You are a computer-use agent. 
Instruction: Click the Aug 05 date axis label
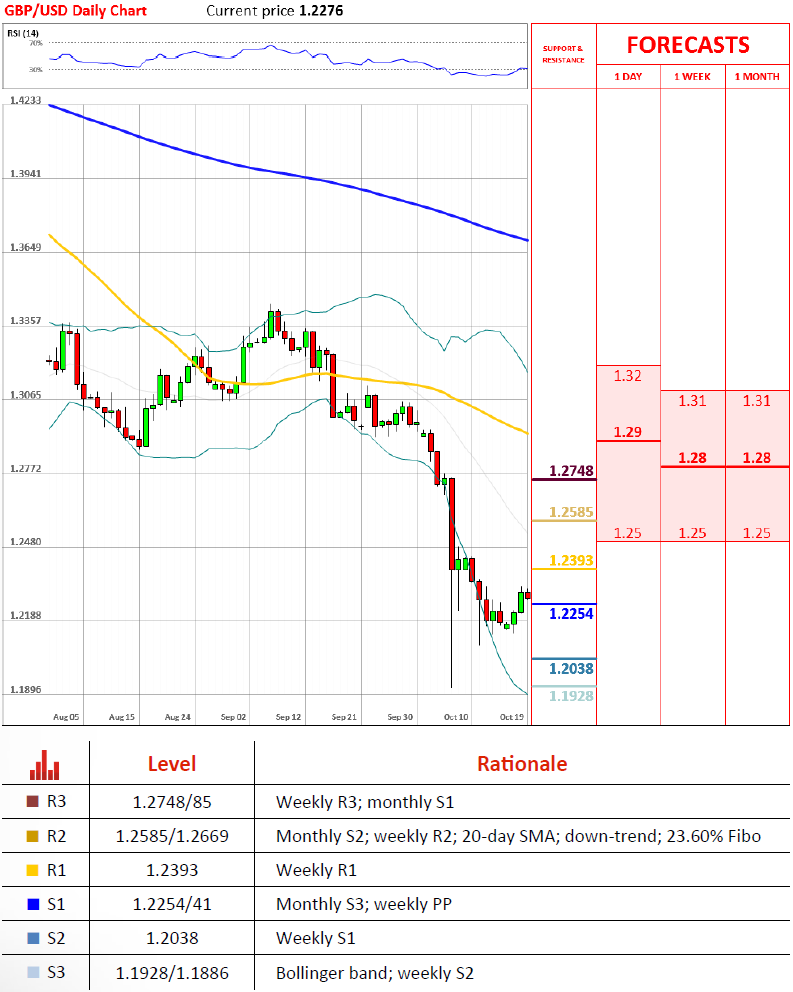(x=66, y=717)
